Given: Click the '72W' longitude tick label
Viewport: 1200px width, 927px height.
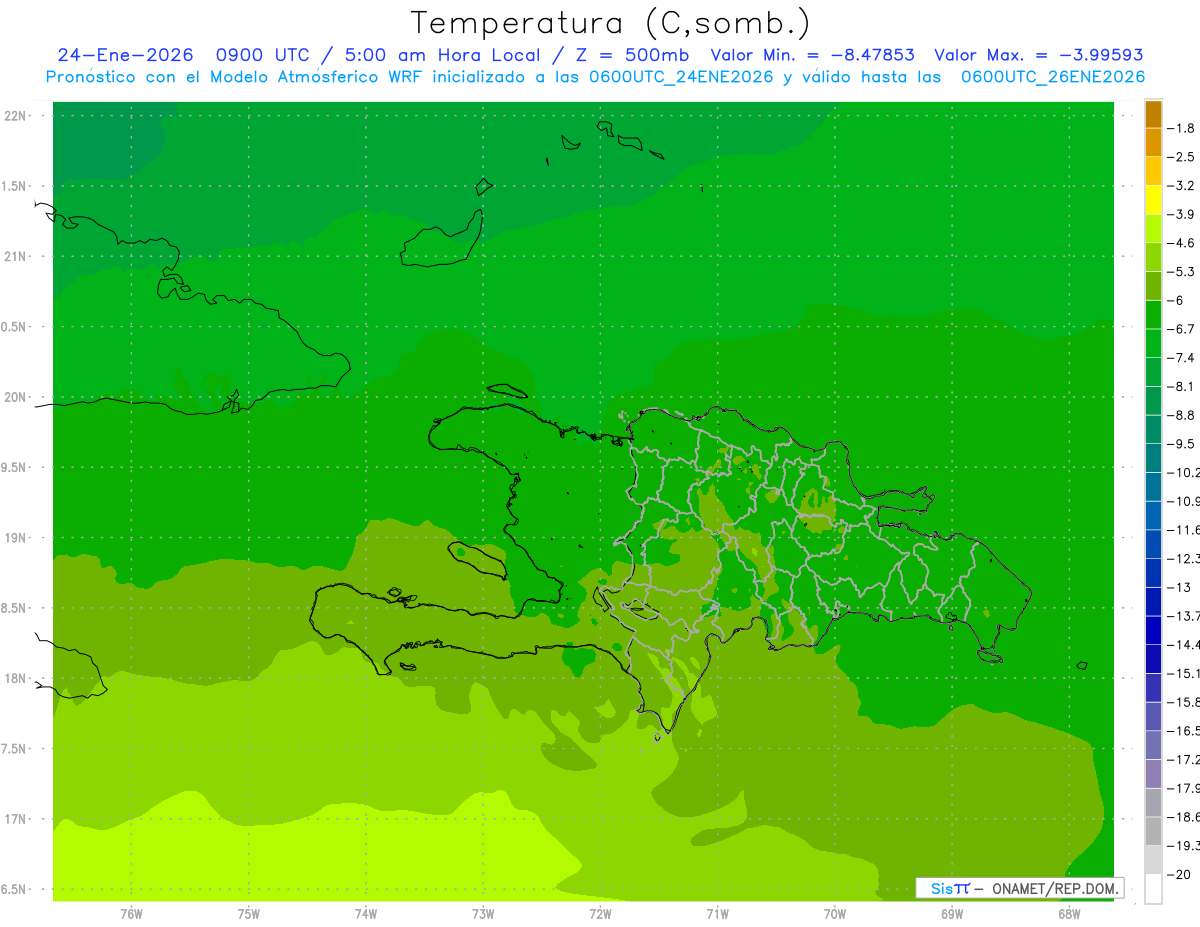Looking at the screenshot, I should [x=600, y=913].
